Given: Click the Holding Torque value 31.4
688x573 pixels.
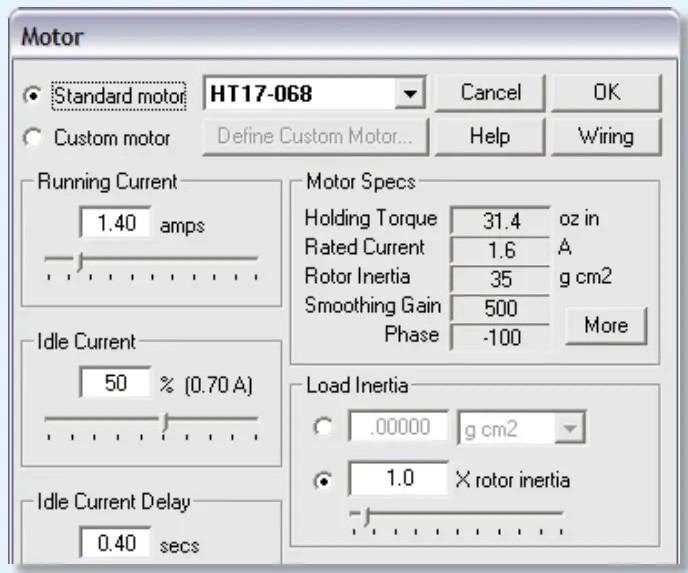Looking at the screenshot, I should (x=500, y=221).
